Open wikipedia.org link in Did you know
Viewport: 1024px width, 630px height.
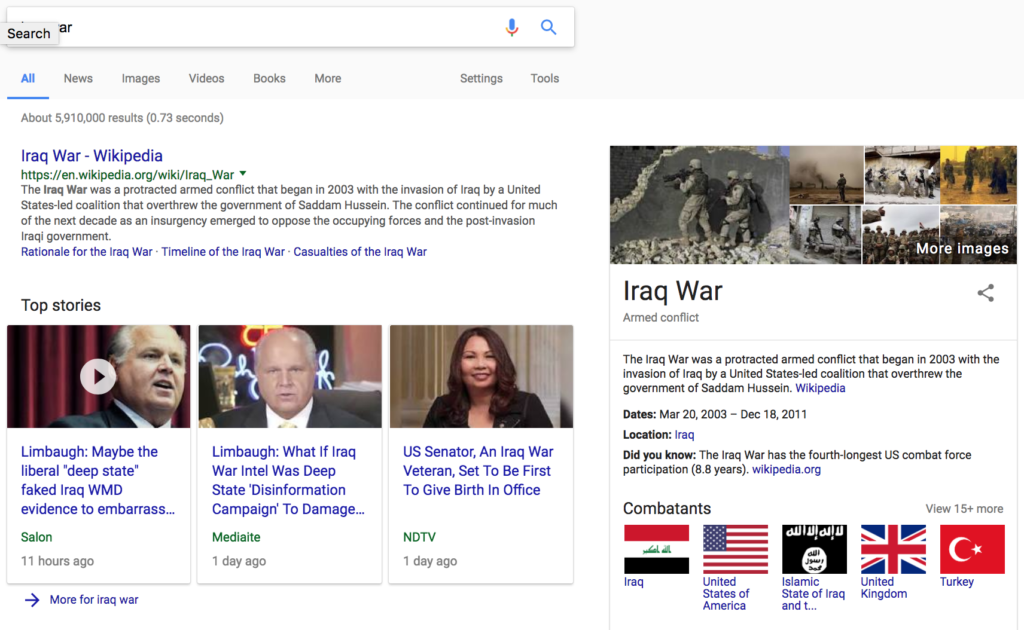786,469
